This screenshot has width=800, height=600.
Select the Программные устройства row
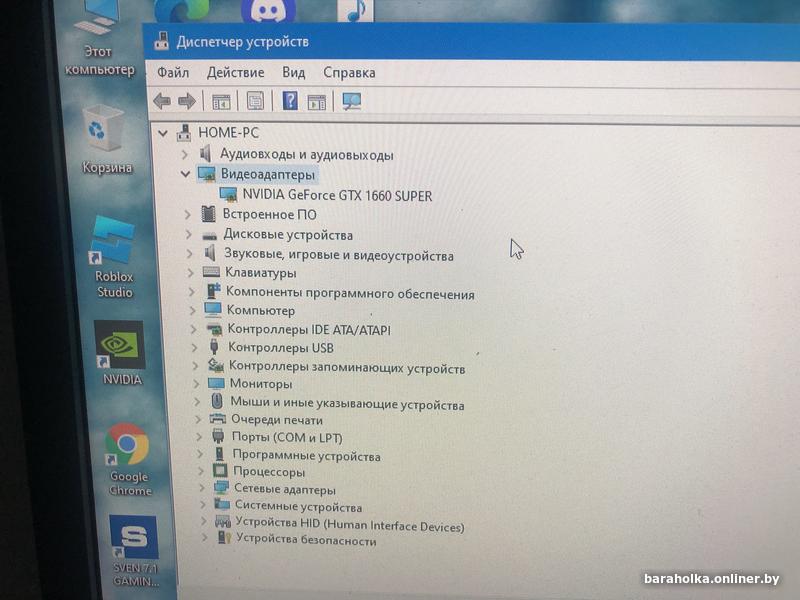click(x=307, y=455)
